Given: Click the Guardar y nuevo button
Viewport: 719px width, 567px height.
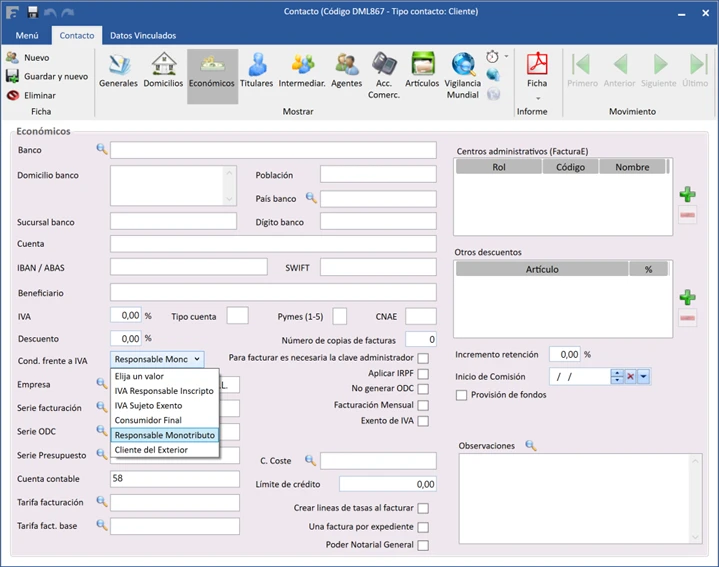Looking at the screenshot, I should (55, 76).
